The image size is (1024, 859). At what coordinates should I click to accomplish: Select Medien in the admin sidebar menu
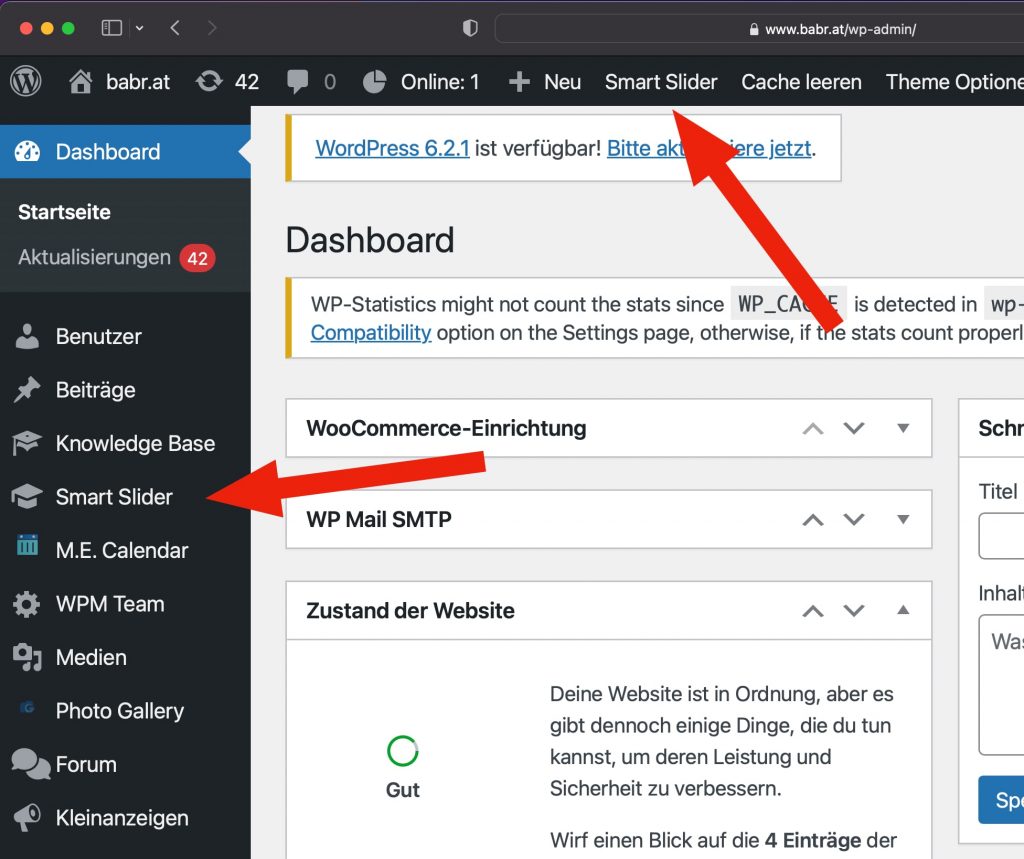coord(91,657)
